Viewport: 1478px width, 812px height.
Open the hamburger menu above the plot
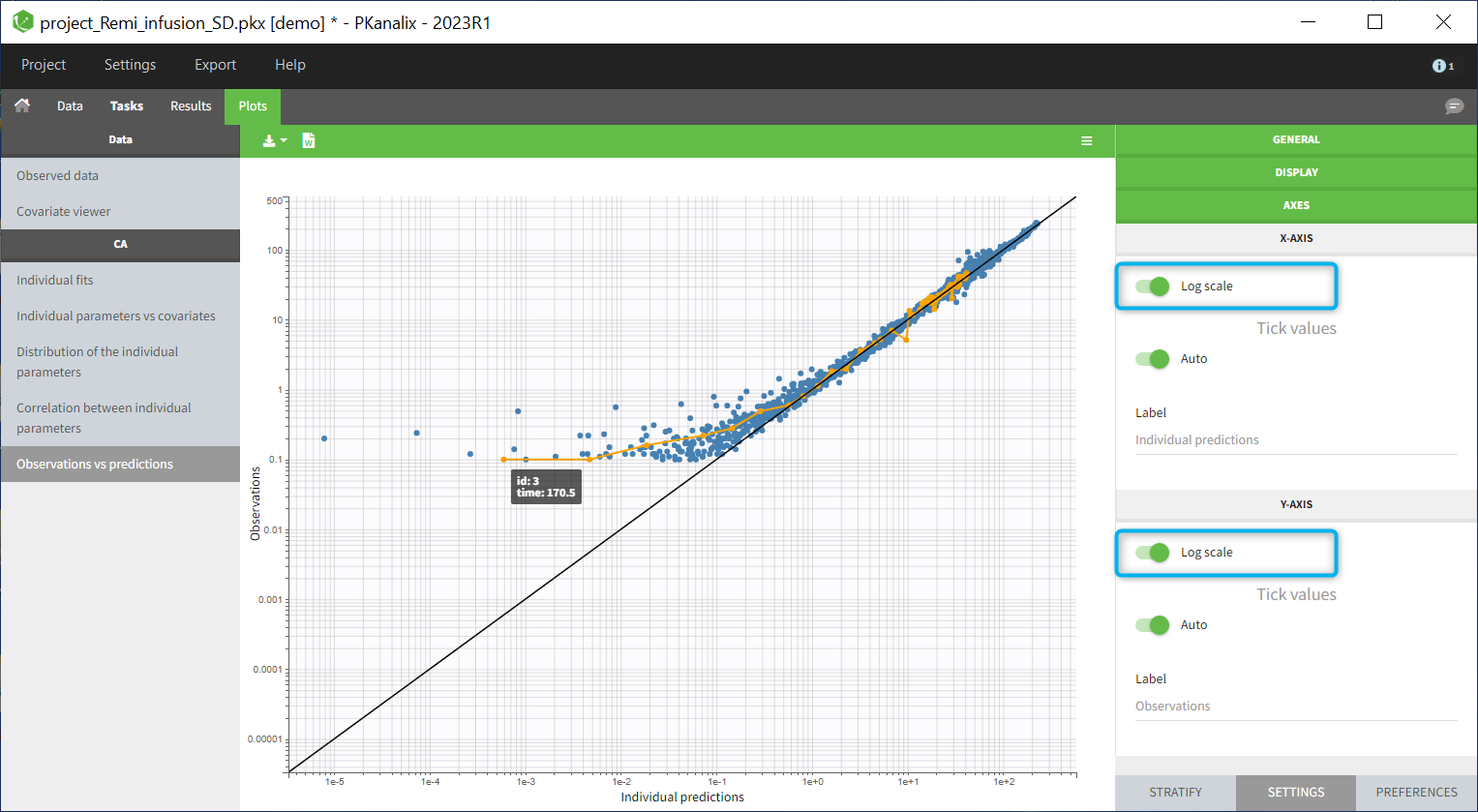pos(1087,141)
